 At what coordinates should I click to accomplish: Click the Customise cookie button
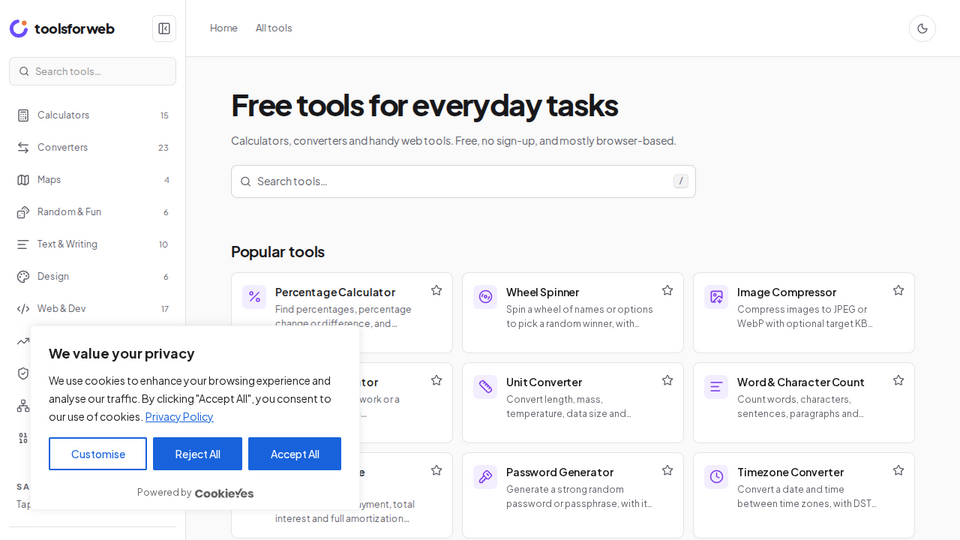point(98,454)
